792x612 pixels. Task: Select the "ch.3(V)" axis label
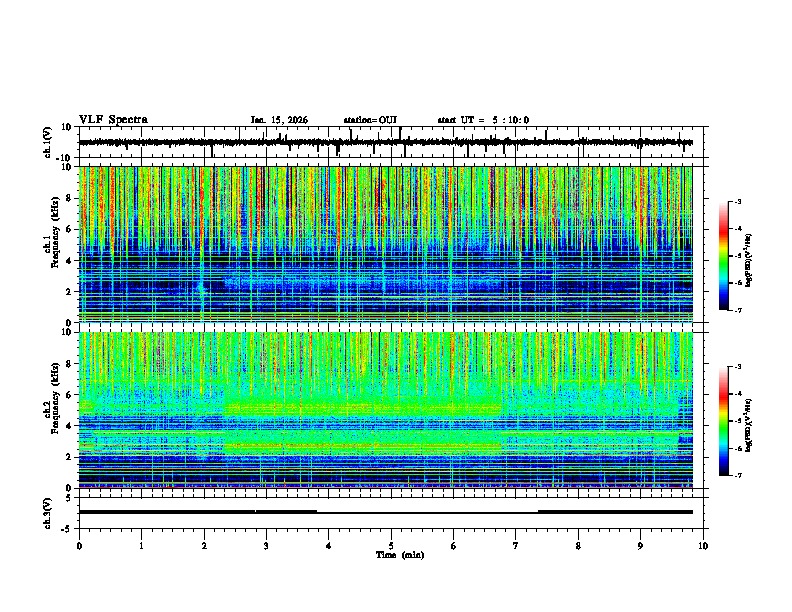(x=47, y=513)
